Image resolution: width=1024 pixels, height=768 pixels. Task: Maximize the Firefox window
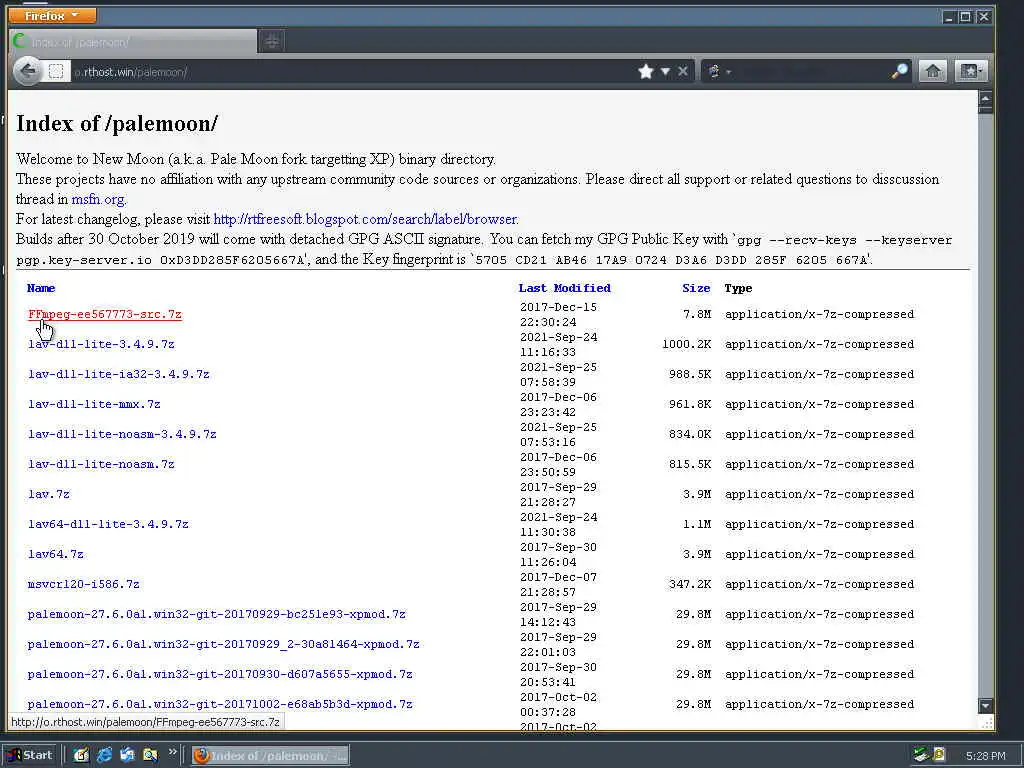(965, 16)
